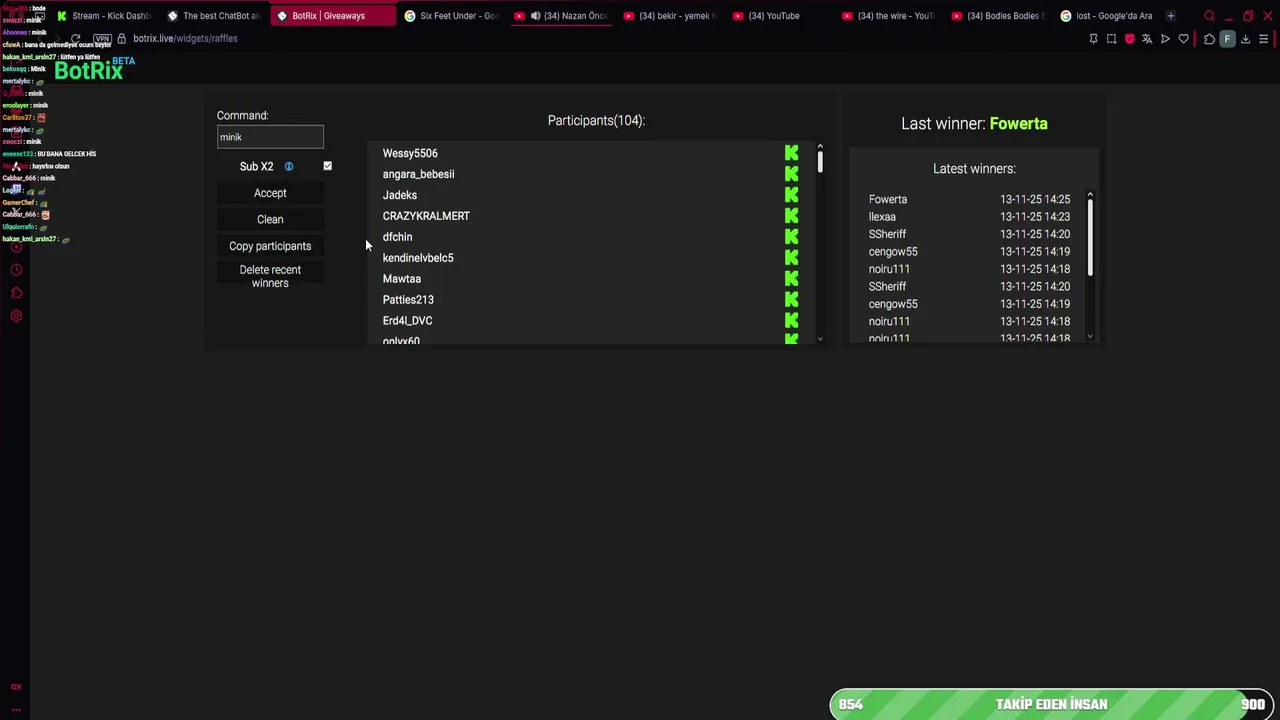Open a new browser tab
The height and width of the screenshot is (720, 1280).
coord(1171,16)
